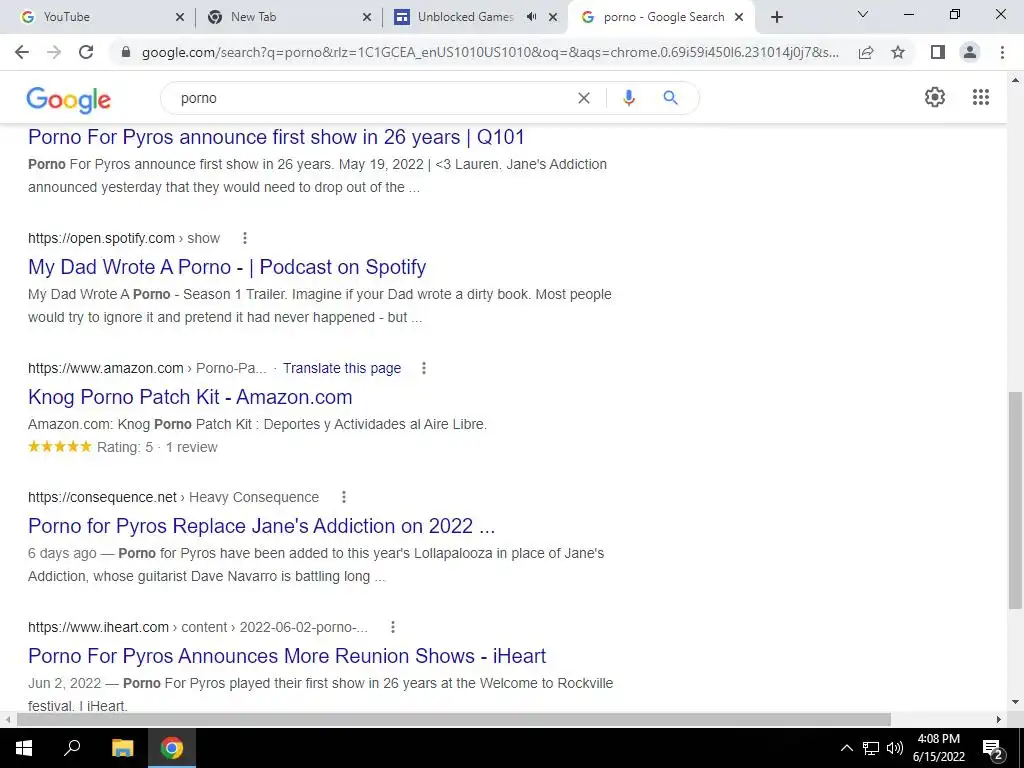Click the Chrome taskbar icon

172,748
